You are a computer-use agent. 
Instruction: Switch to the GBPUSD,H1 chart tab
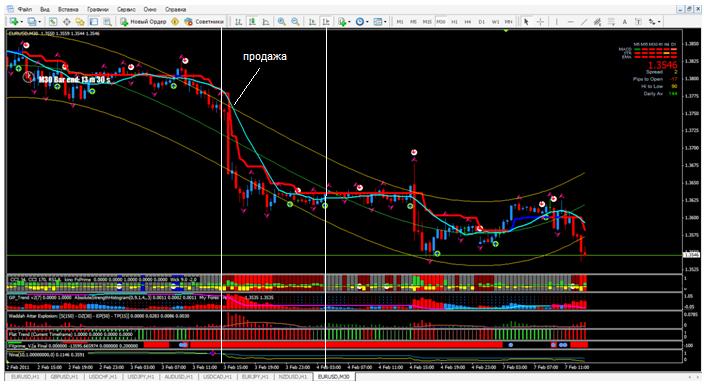click(x=64, y=376)
